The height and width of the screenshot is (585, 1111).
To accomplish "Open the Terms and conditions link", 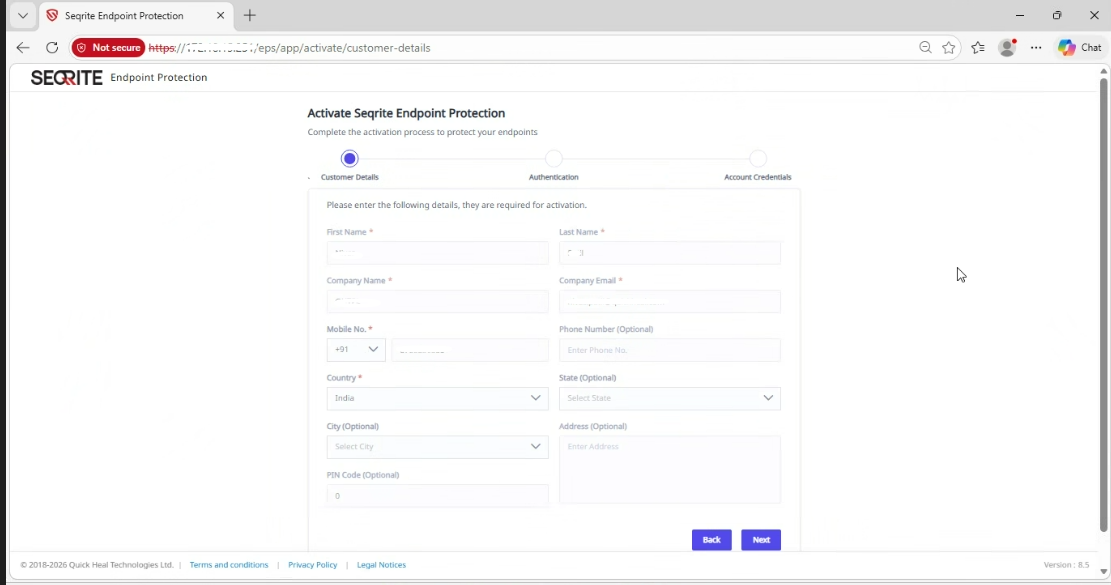I will [x=229, y=565].
